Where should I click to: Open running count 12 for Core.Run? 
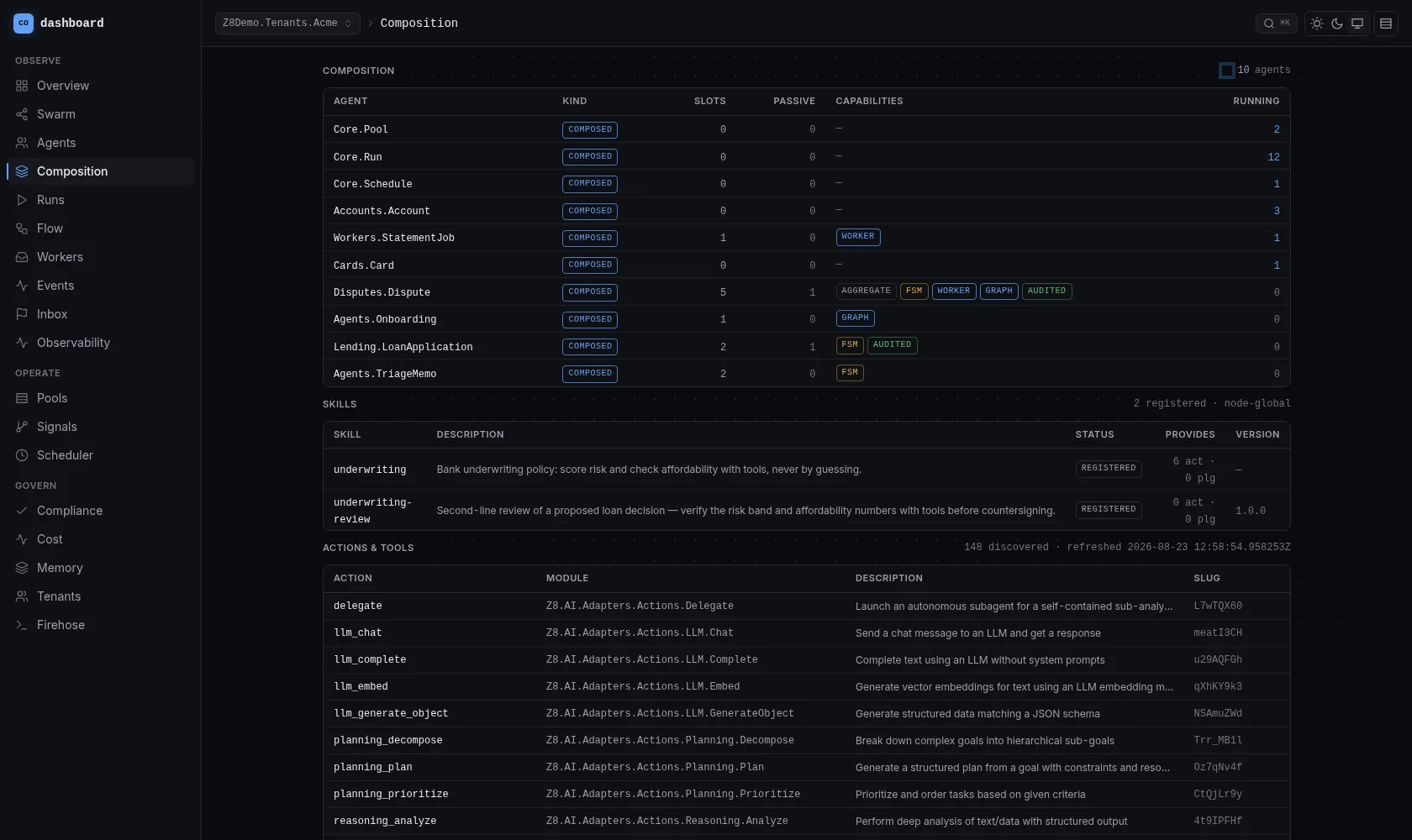(1273, 157)
